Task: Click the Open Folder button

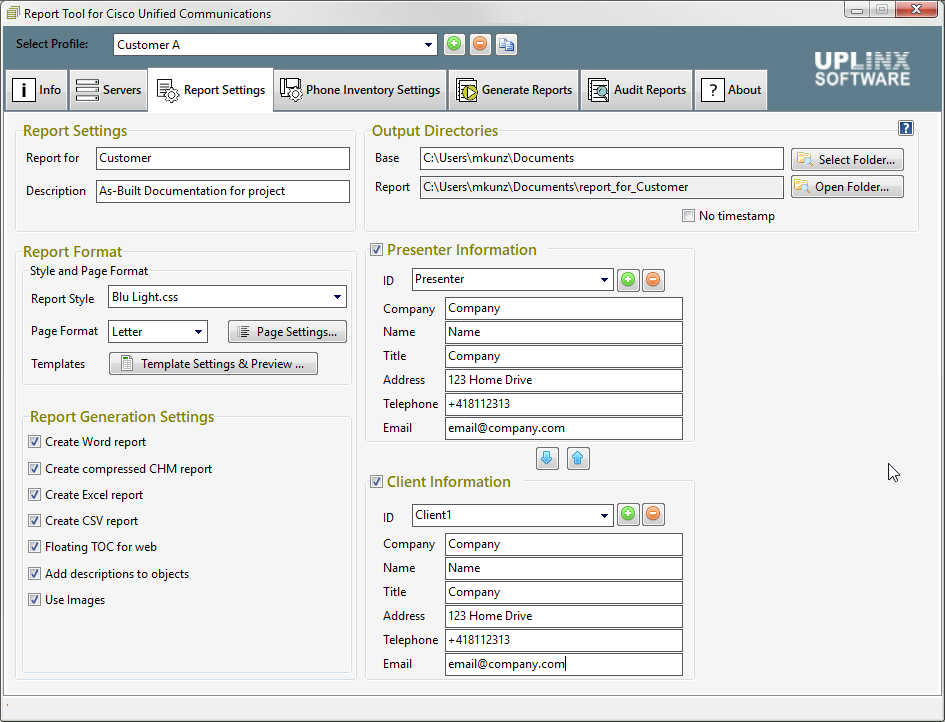Action: (847, 187)
